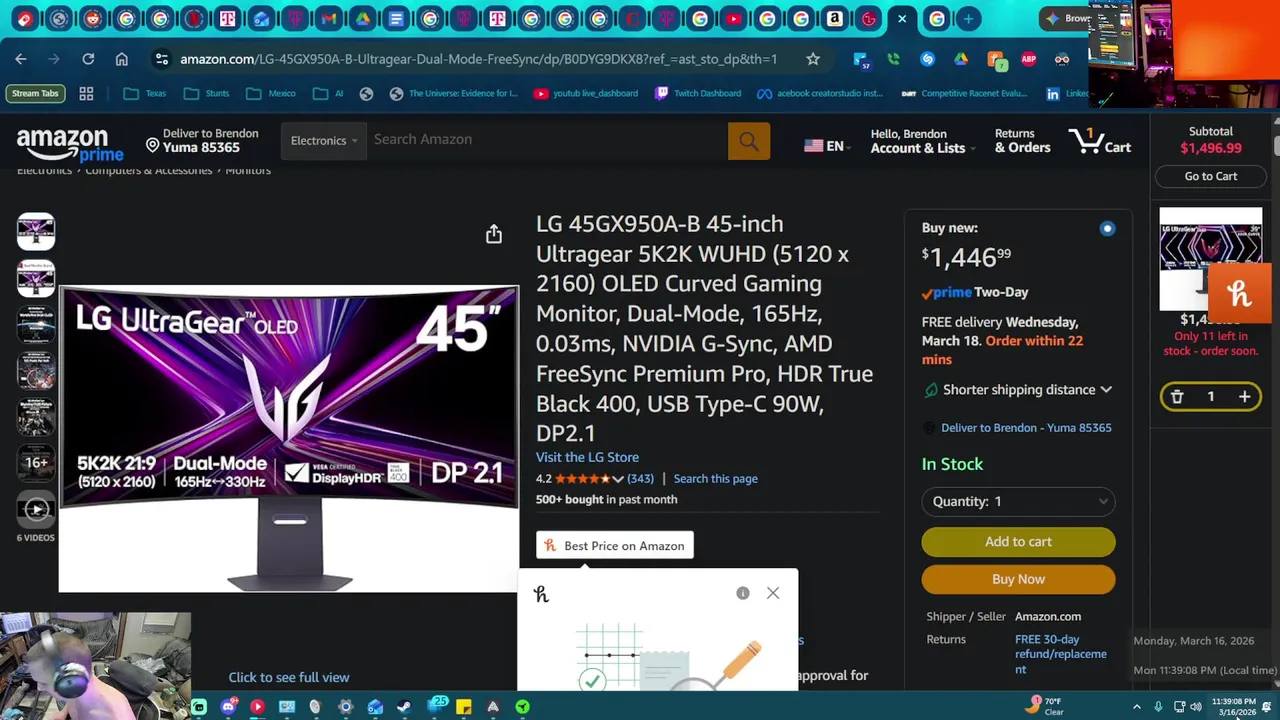
Task: Expand Shorter shipping distance chevron
Action: coord(1106,390)
